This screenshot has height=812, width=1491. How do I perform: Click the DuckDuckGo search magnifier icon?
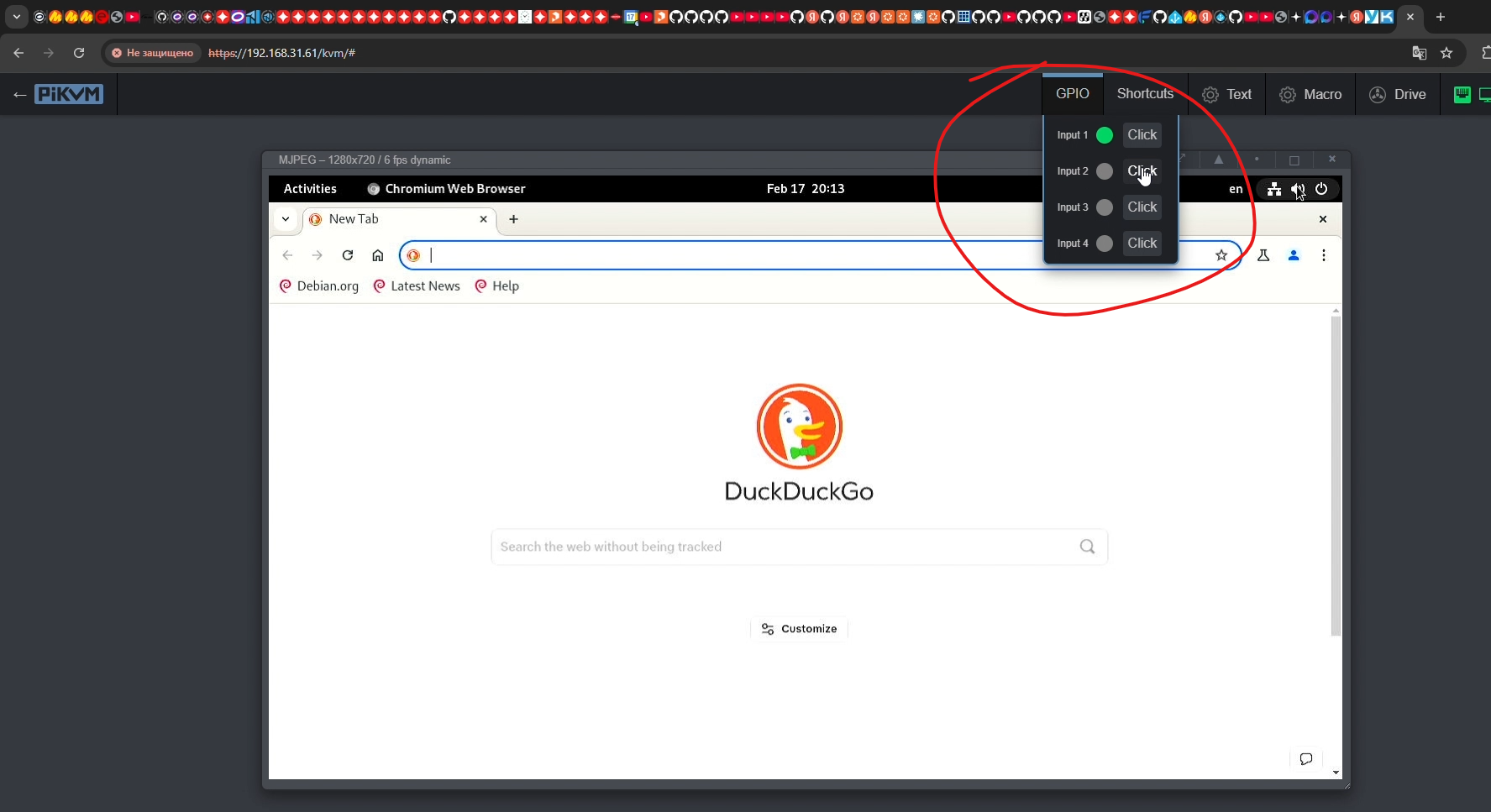(1087, 547)
